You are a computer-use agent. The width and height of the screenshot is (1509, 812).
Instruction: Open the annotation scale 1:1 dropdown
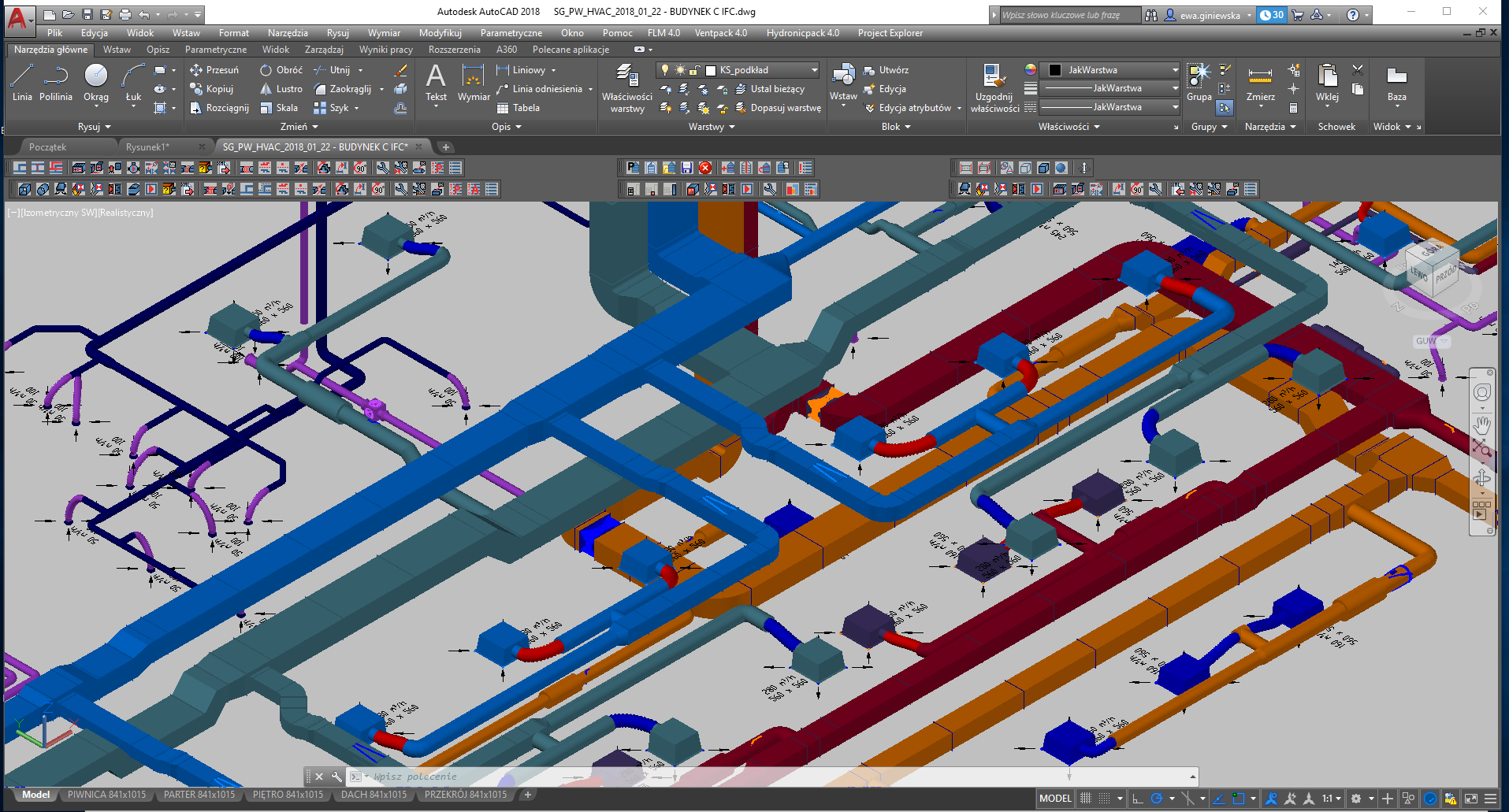tap(1331, 798)
